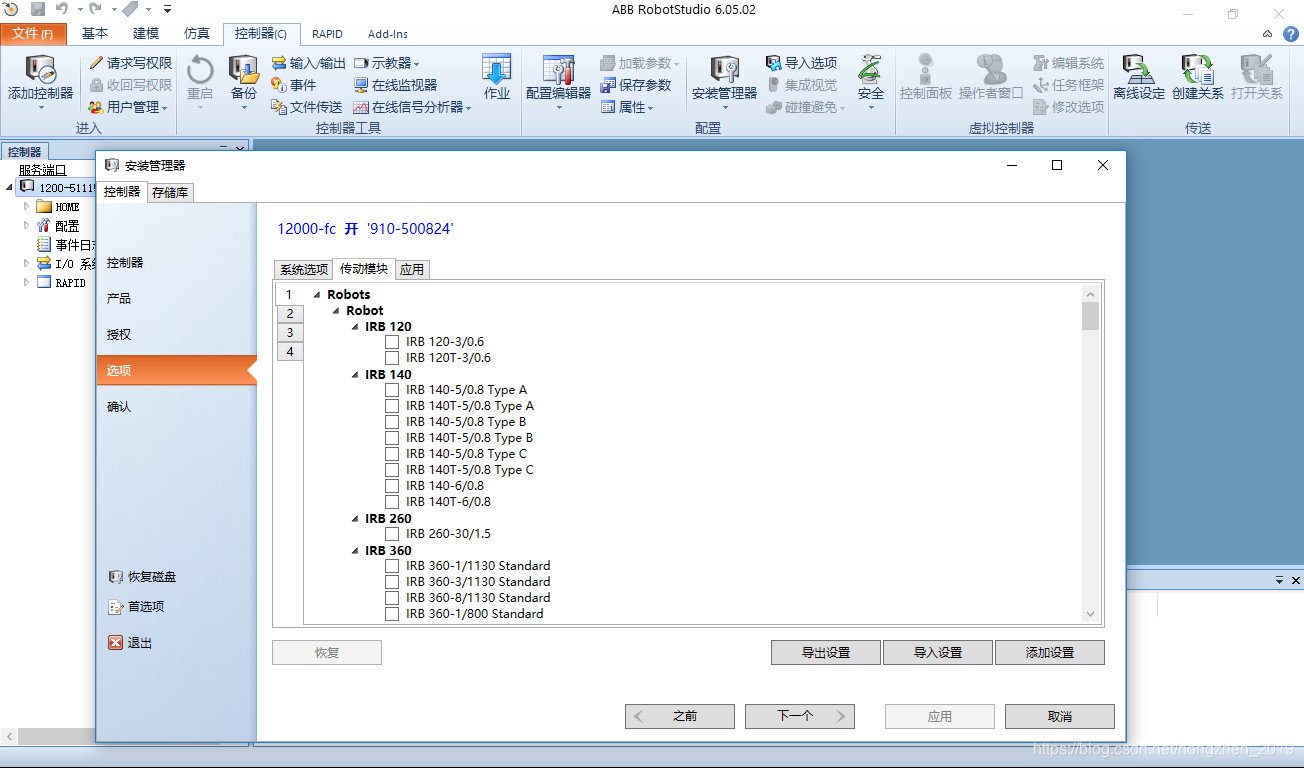Collapse the IRB 140 group

[x=355, y=375]
